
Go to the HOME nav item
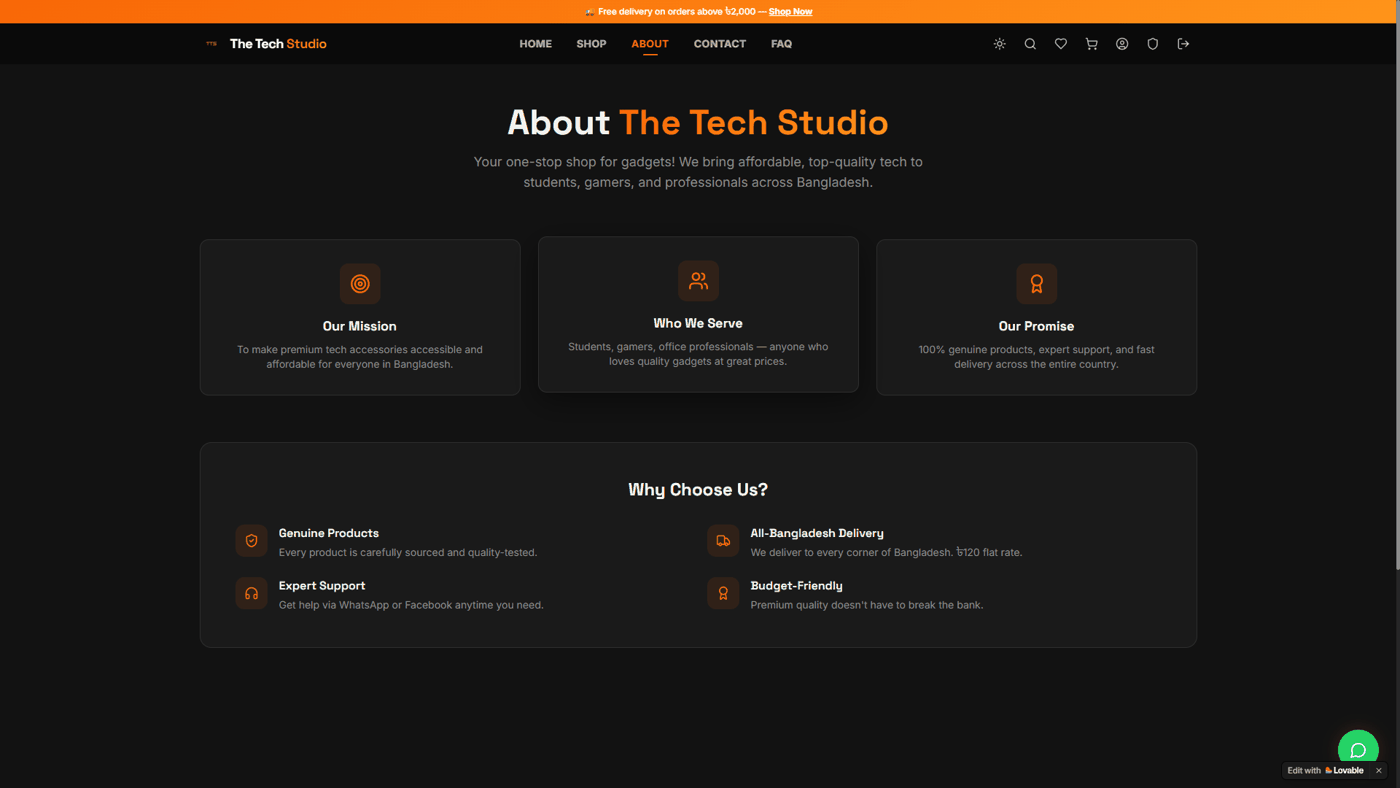[x=535, y=44]
